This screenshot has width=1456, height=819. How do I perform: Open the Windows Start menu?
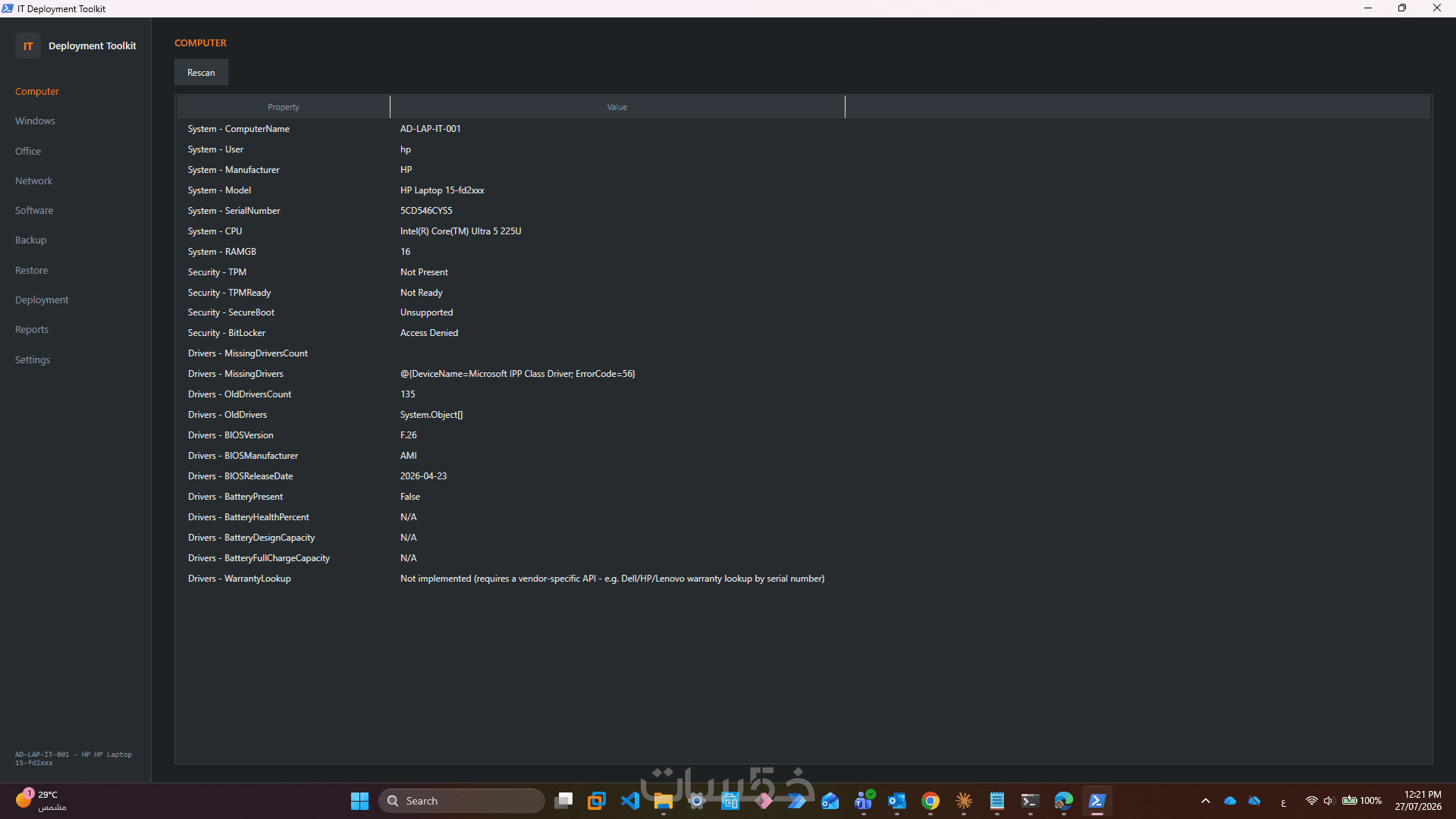(x=359, y=801)
